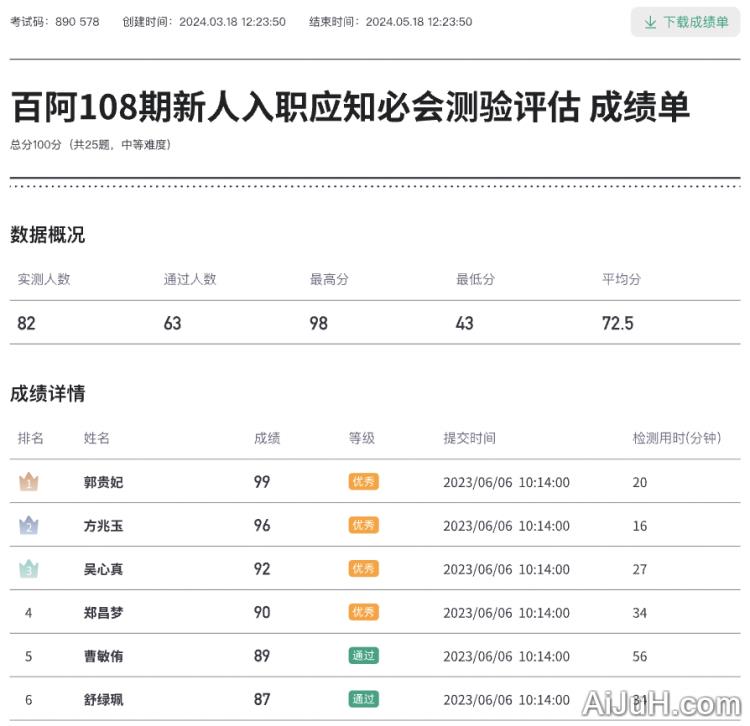Select the name 曹敏侑
This screenshot has width=750, height=726.
point(104,656)
